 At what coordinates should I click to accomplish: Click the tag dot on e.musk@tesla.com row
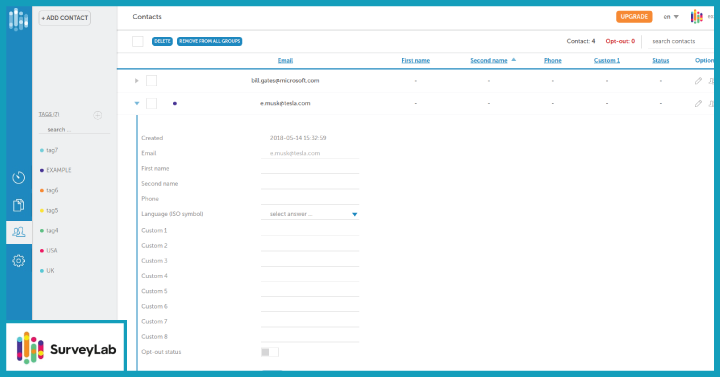pyautogui.click(x=174, y=103)
